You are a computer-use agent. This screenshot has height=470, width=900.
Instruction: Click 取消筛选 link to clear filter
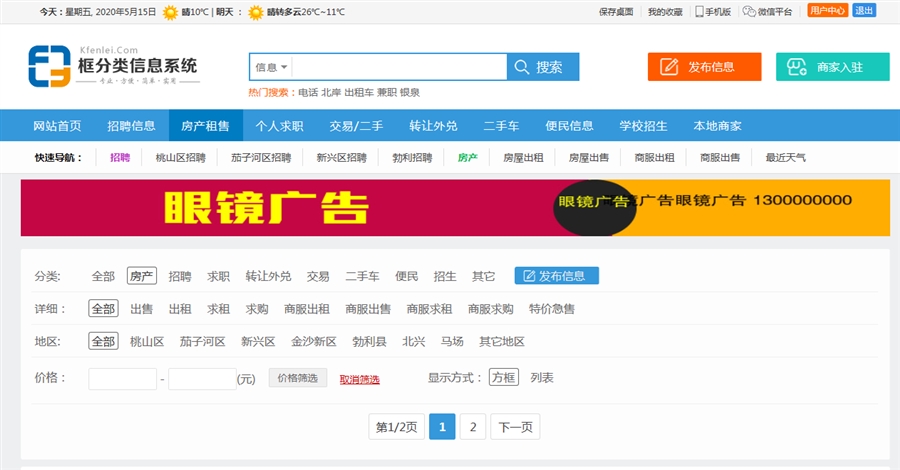(x=359, y=379)
